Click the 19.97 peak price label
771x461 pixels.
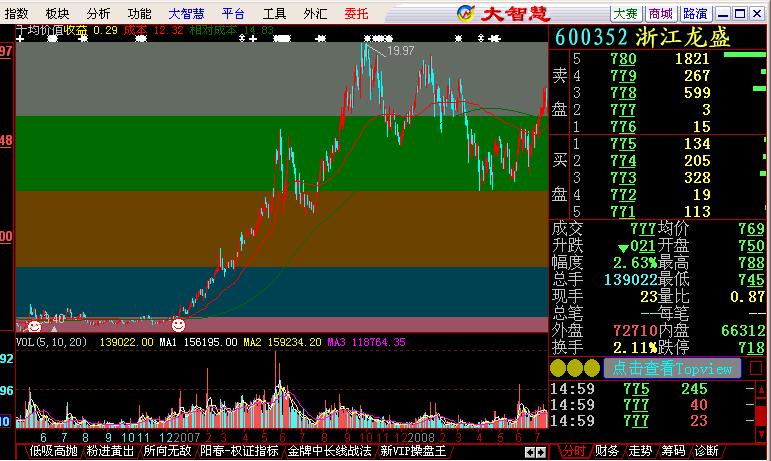pos(401,51)
